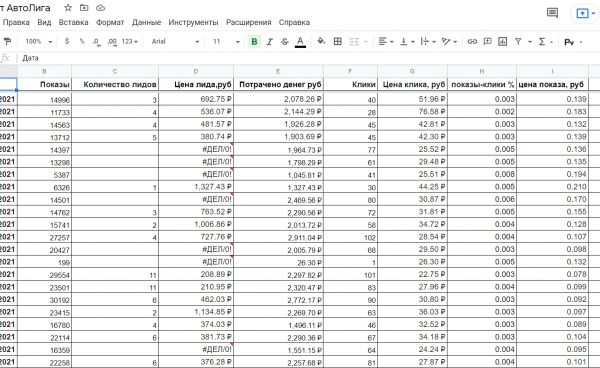The height and width of the screenshot is (368, 600).
Task: Select column H header
Action: [x=482, y=71]
